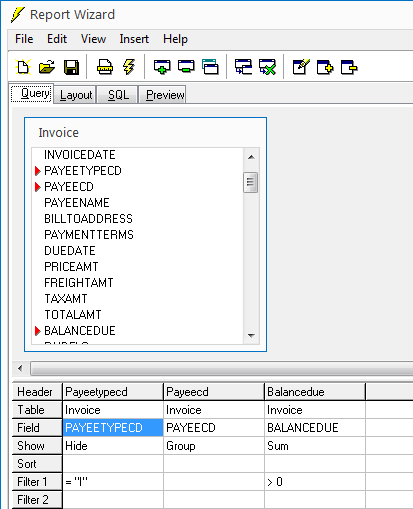413x509 pixels.
Task: Click the New report toolbar icon
Action: pos(23,67)
